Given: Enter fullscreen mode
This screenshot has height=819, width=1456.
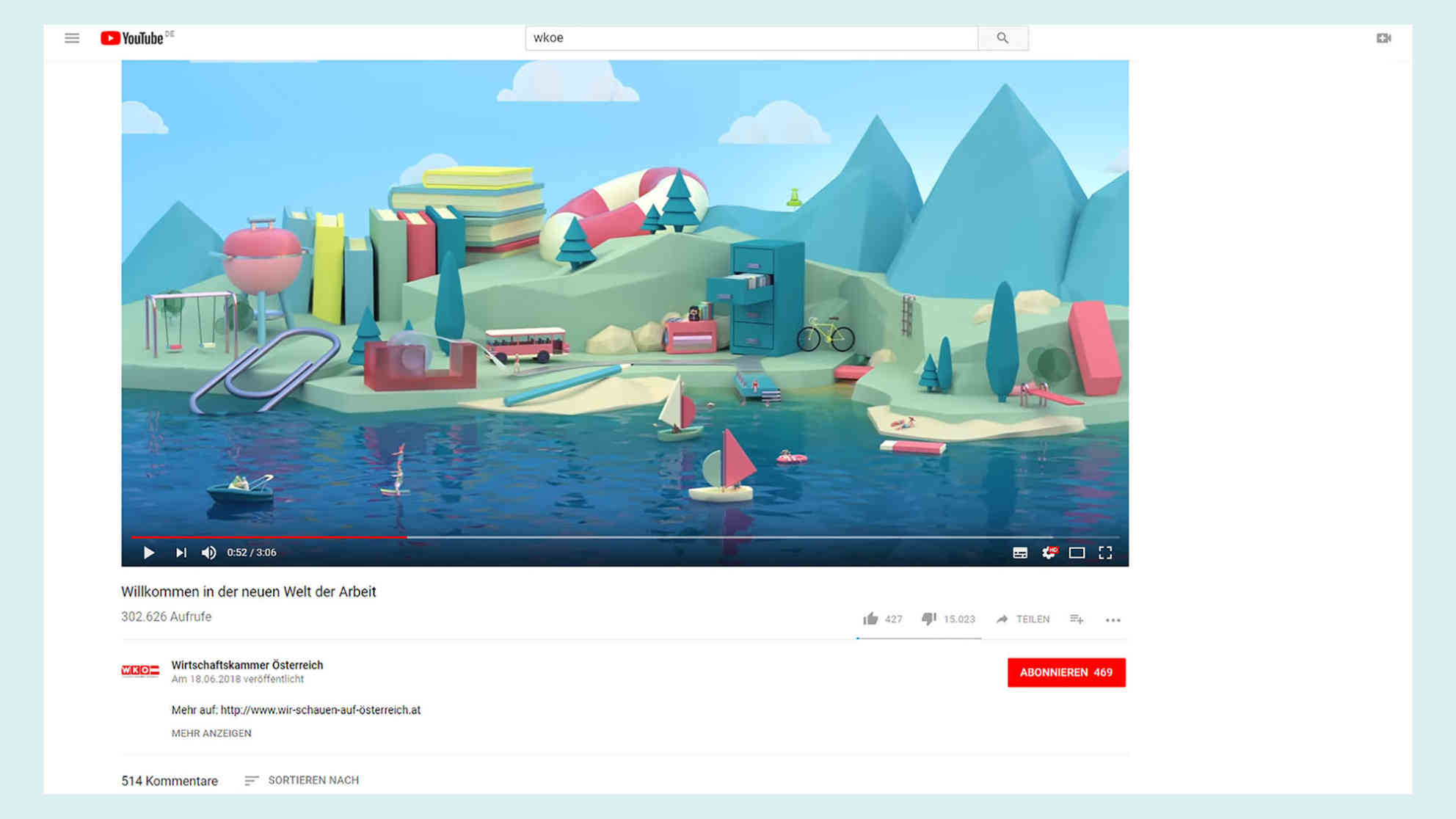Looking at the screenshot, I should point(1105,553).
